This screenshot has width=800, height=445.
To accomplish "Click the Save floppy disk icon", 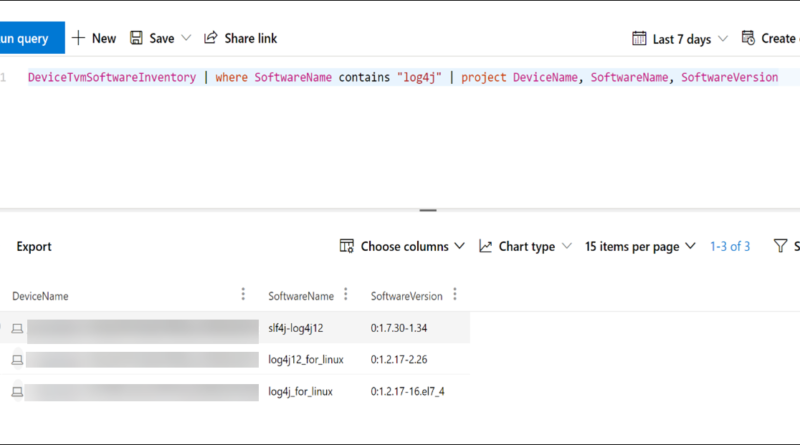I will pos(136,38).
